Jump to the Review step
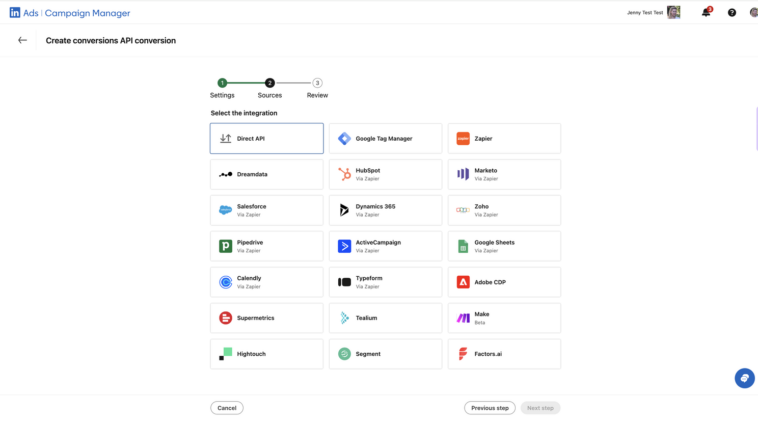 [x=317, y=84]
